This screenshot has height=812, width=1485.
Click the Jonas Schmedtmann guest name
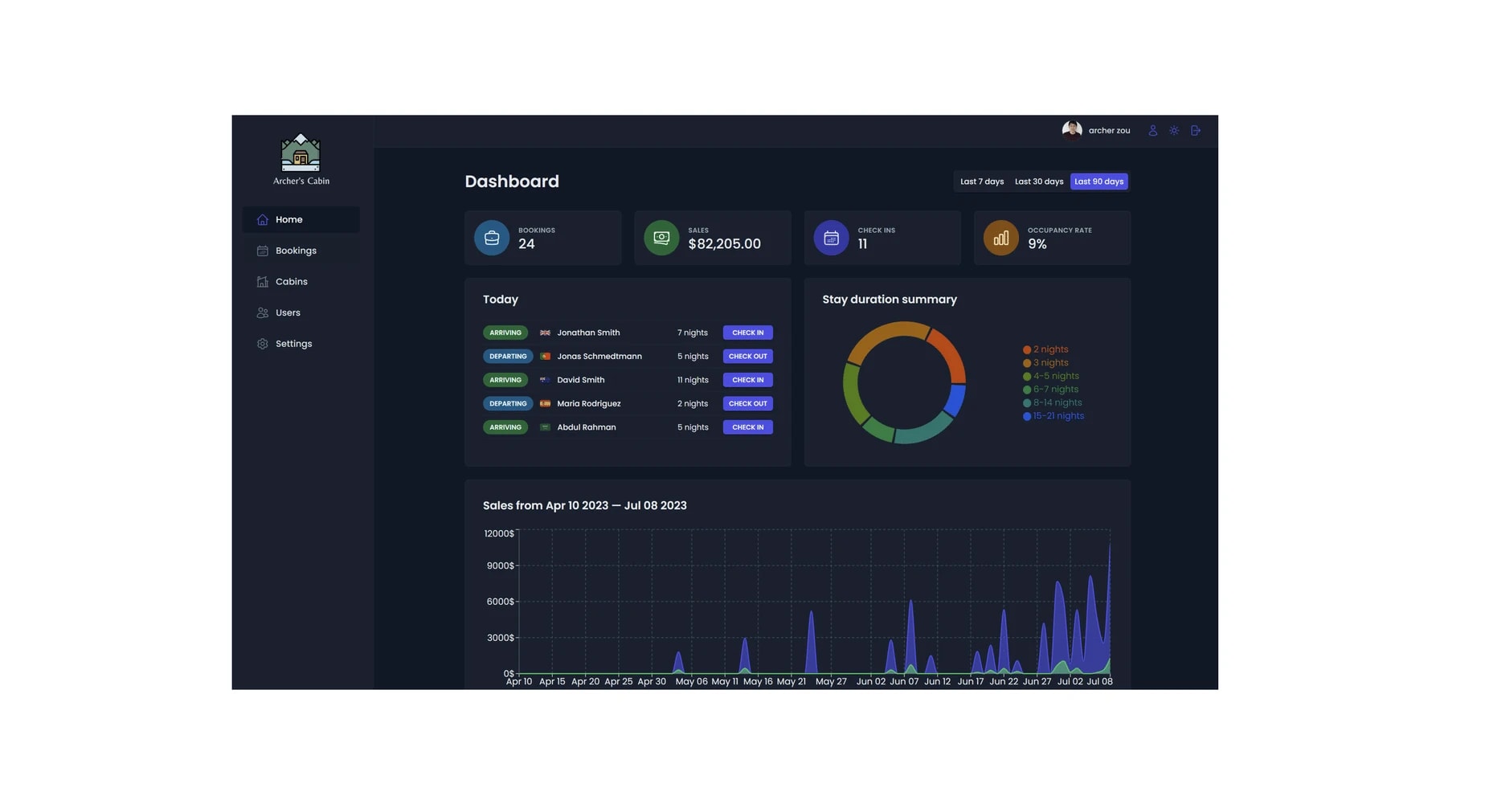(599, 356)
